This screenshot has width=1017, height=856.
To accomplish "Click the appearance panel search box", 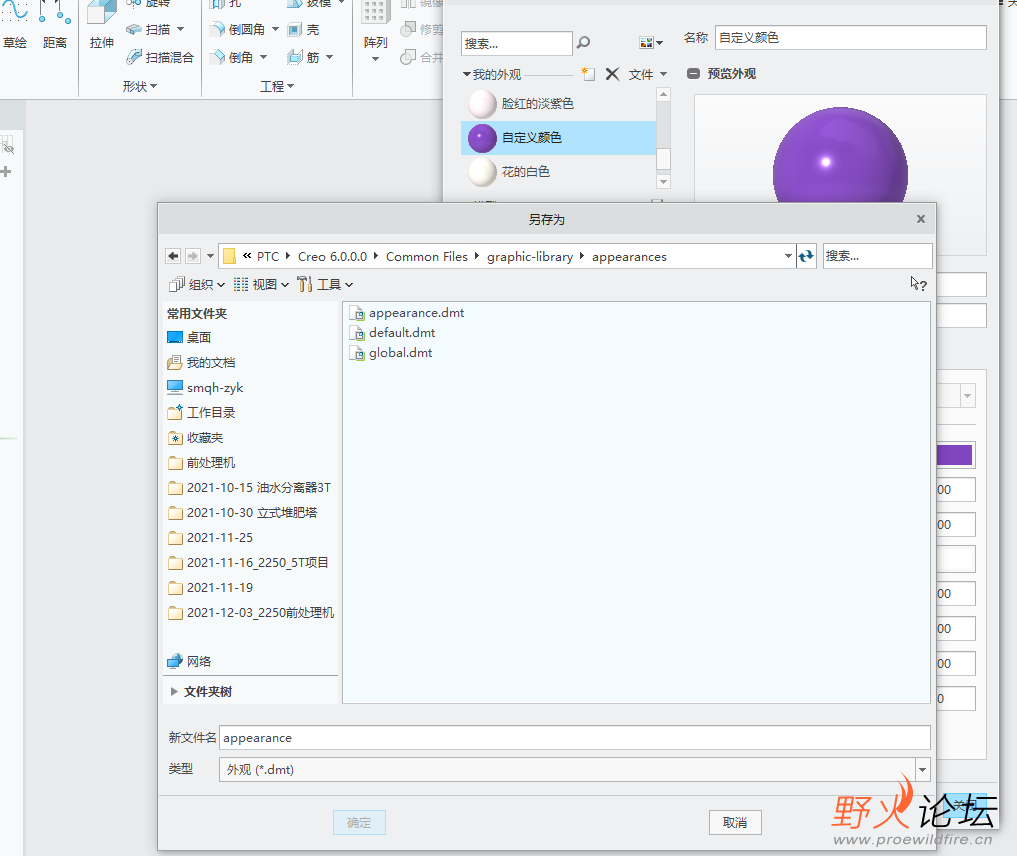I will coord(517,43).
